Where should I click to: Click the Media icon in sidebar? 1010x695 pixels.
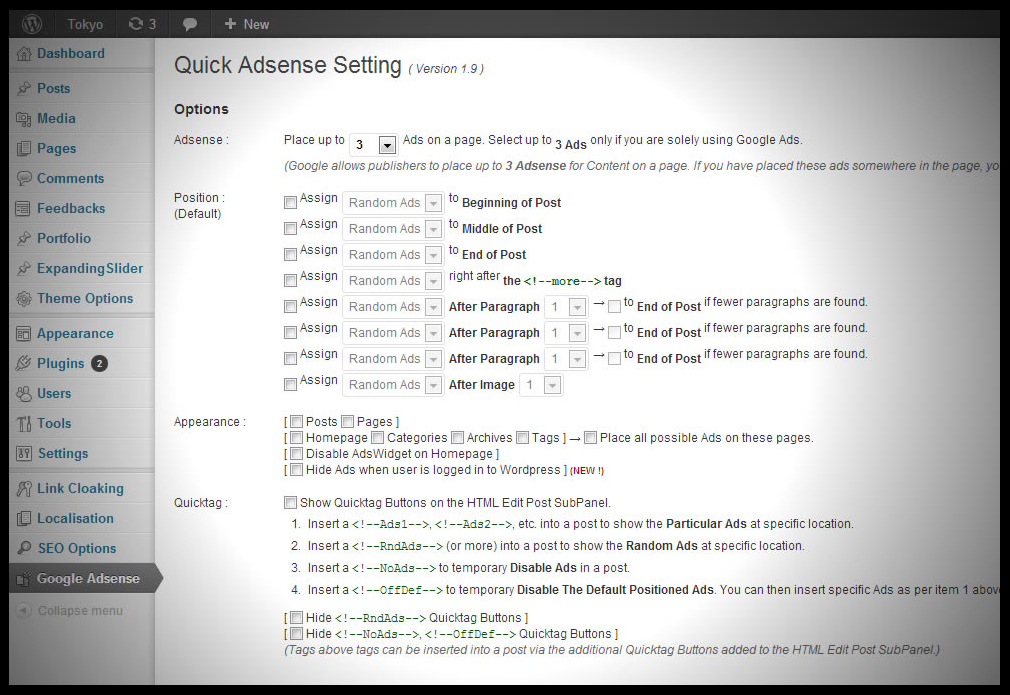tap(24, 119)
